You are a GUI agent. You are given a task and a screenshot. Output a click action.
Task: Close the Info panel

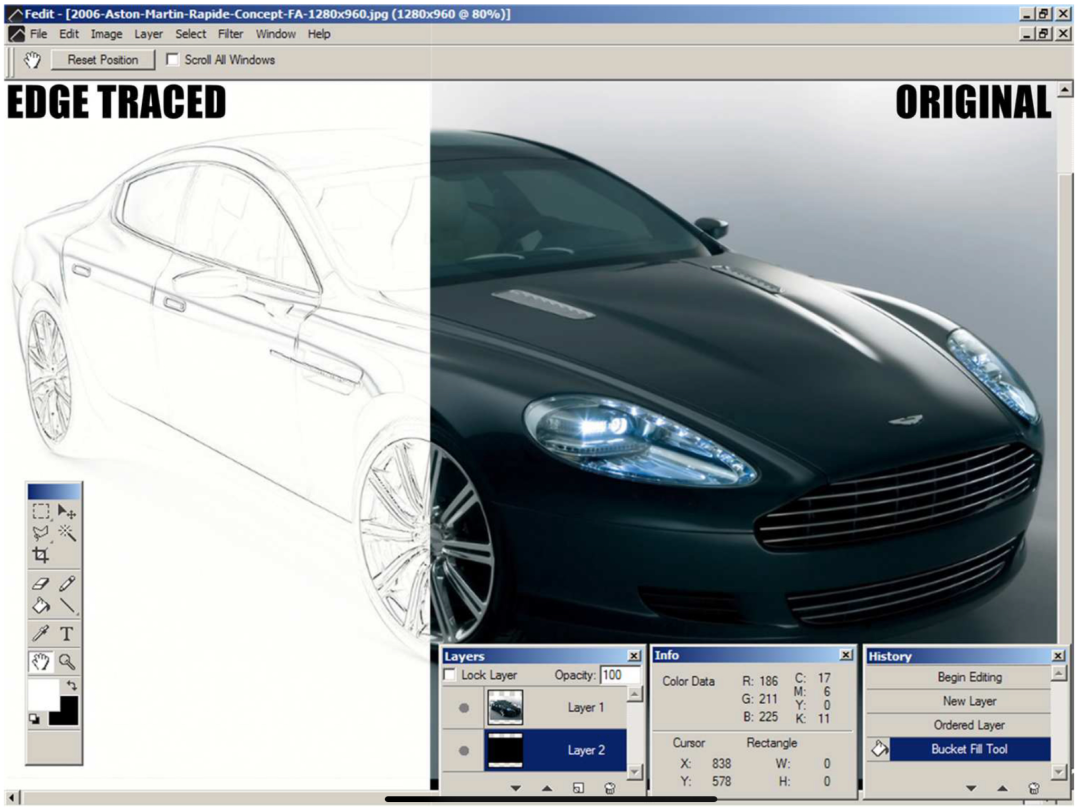846,655
